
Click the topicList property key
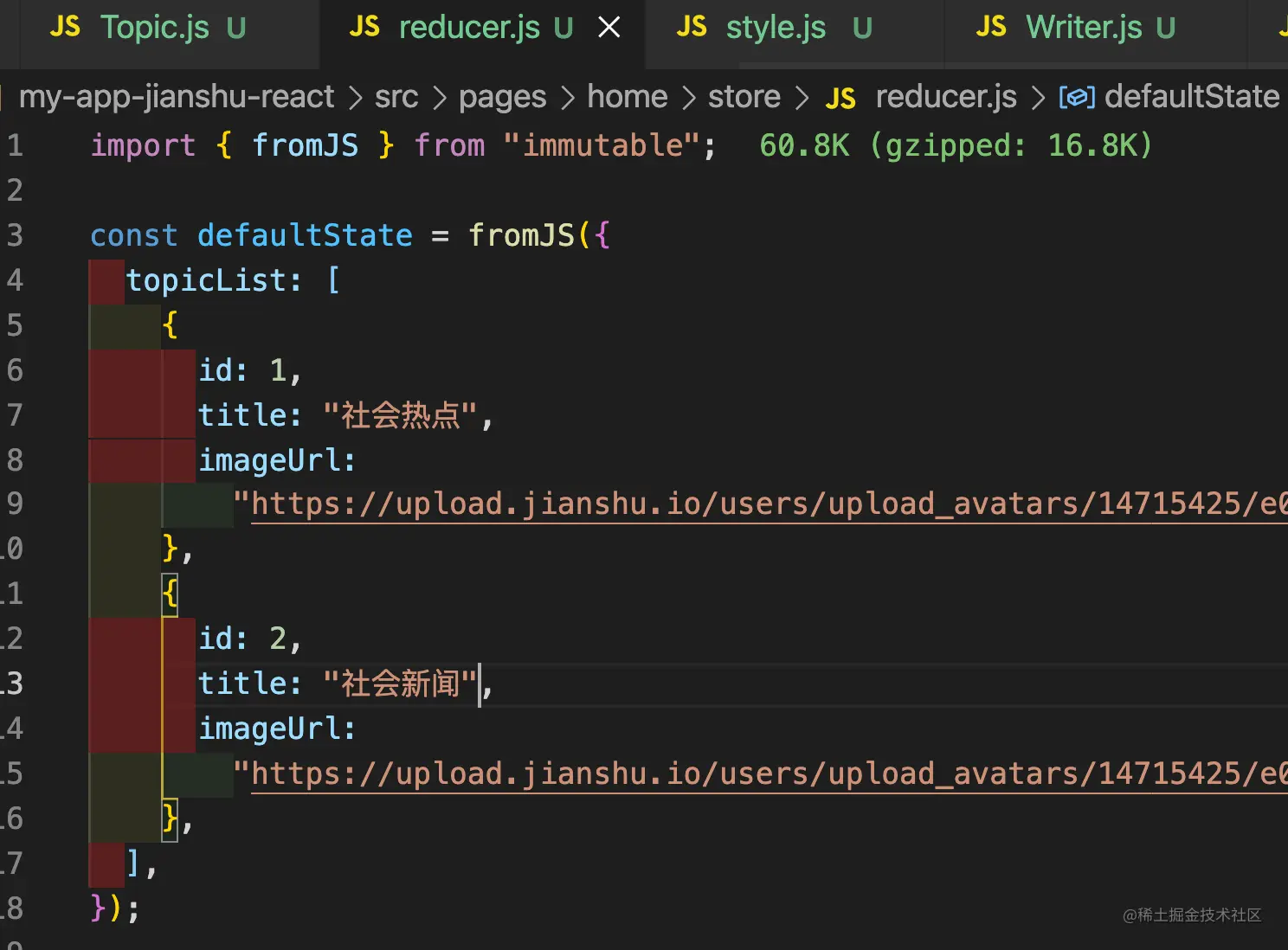tap(206, 280)
